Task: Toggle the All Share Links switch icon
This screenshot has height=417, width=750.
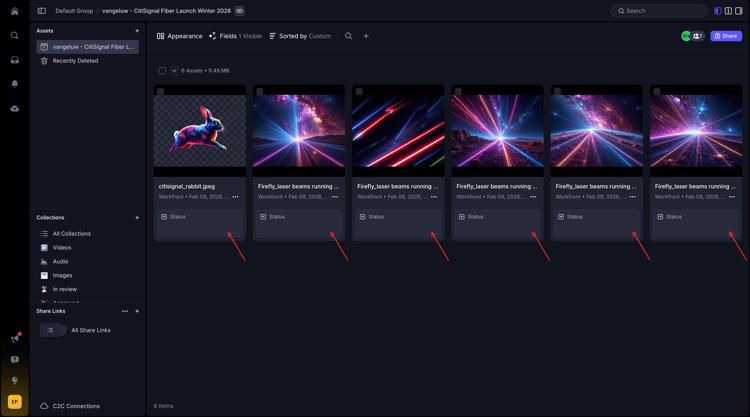Action: (53, 330)
